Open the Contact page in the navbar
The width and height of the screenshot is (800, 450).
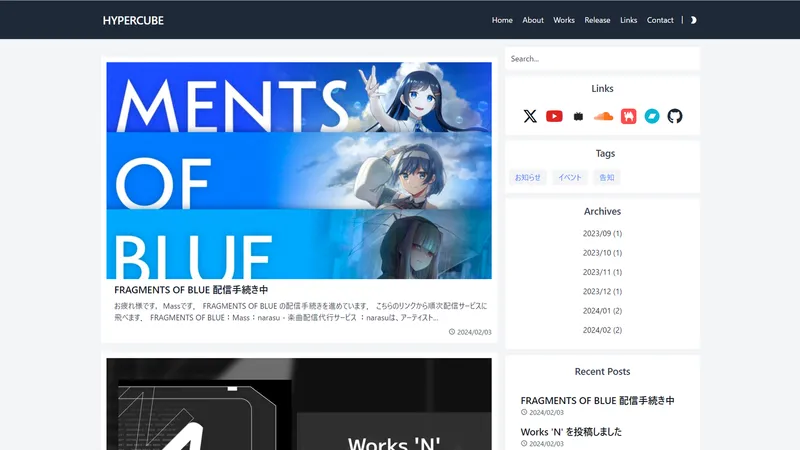tap(660, 20)
